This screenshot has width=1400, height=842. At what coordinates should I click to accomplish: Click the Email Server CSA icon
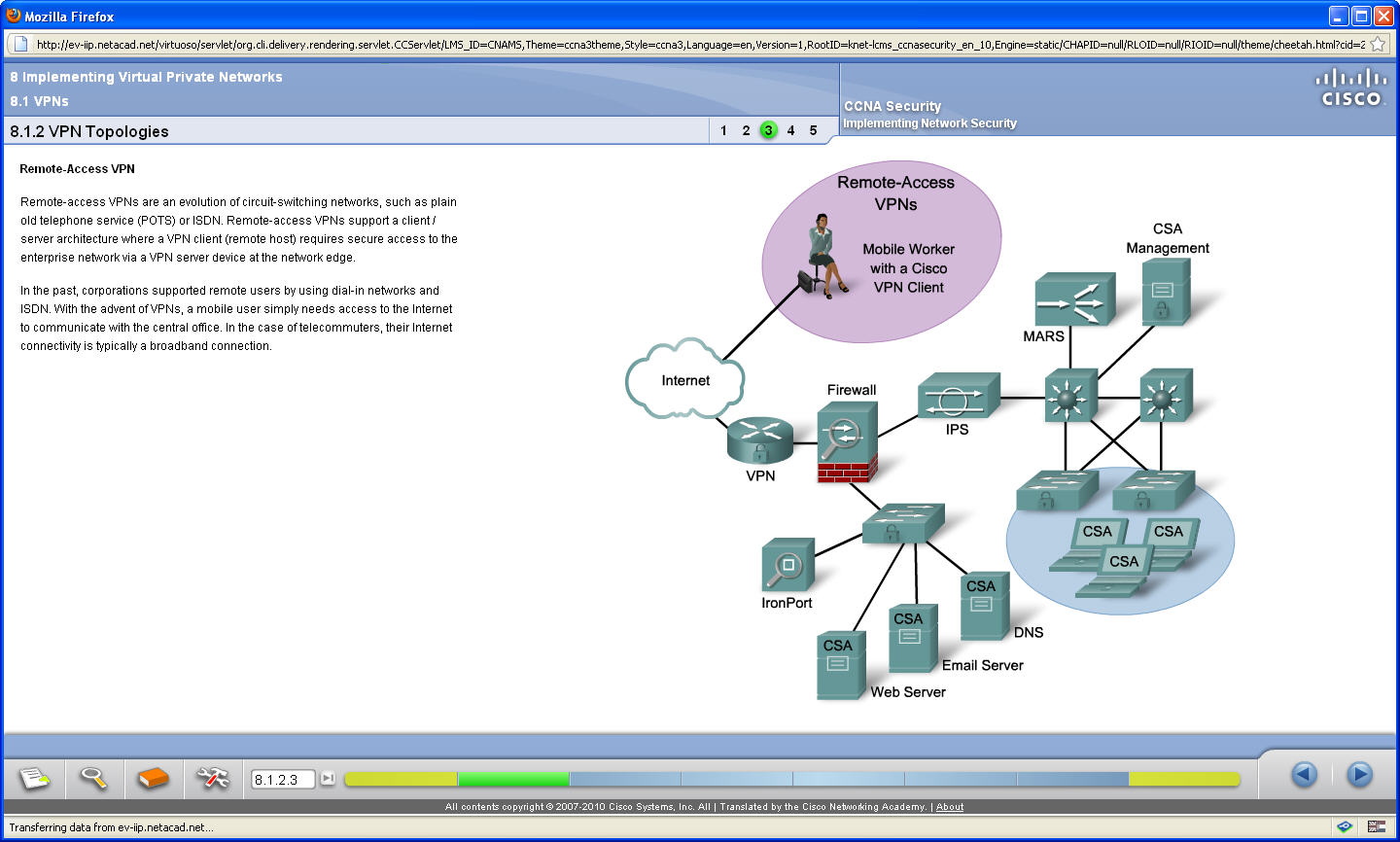[912, 639]
